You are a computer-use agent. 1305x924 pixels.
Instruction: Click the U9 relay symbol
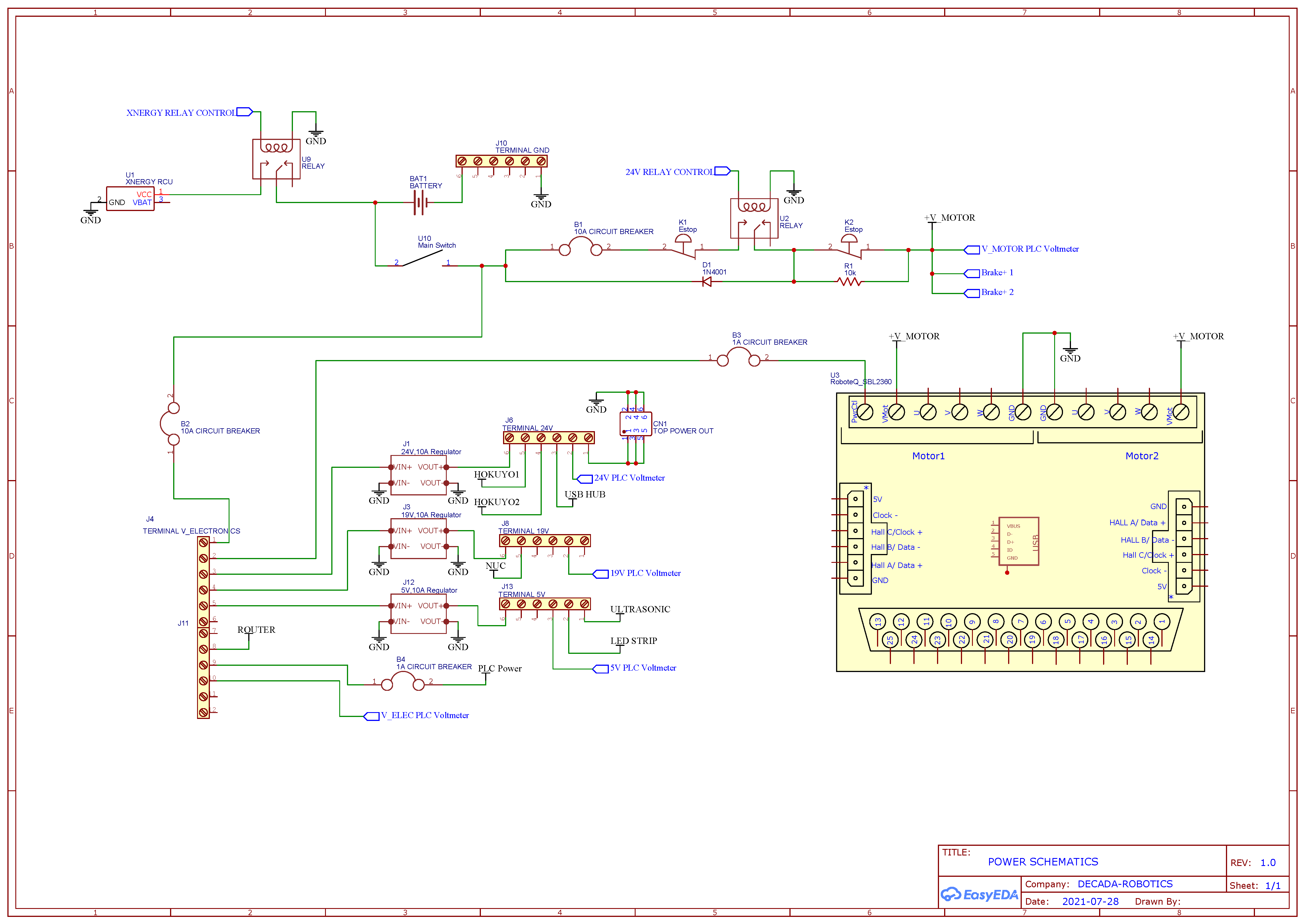tap(276, 159)
